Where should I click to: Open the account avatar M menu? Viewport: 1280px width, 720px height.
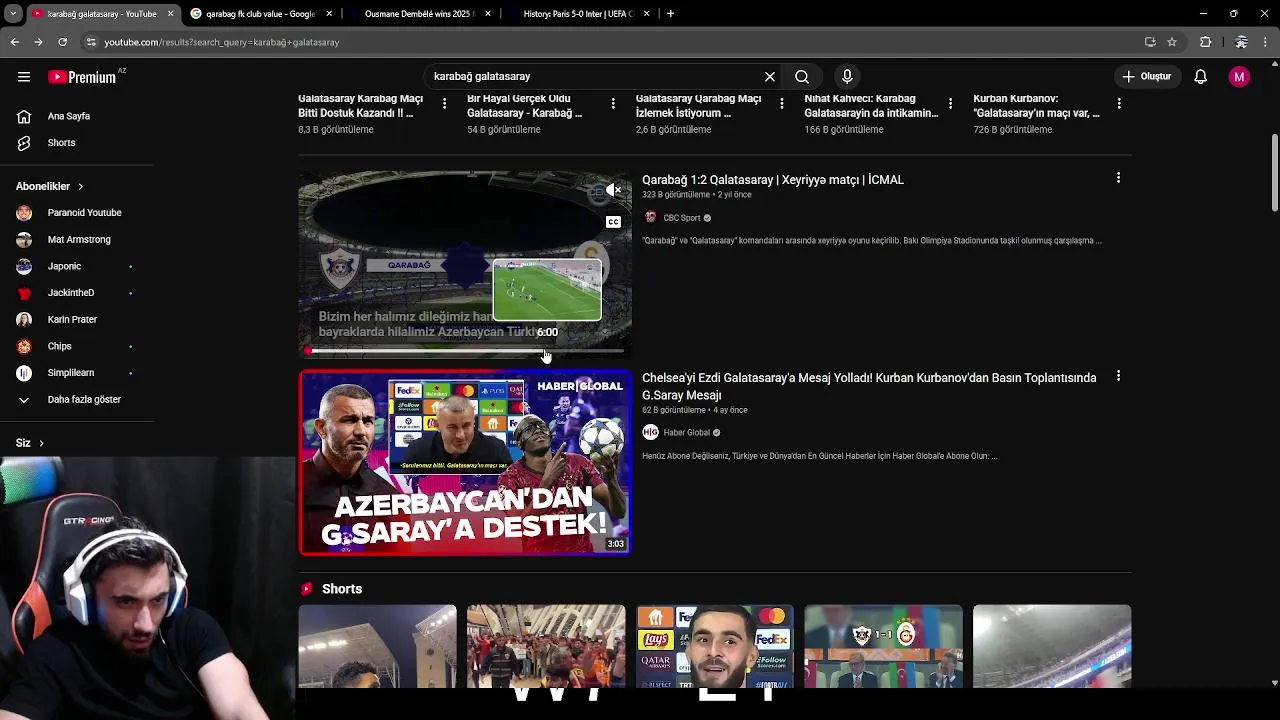point(1239,77)
